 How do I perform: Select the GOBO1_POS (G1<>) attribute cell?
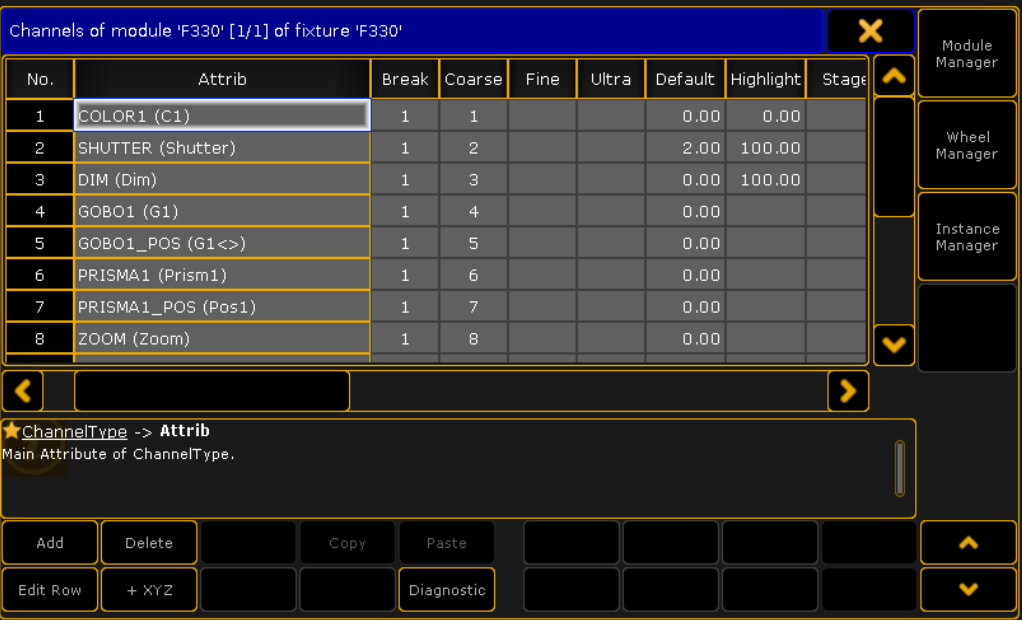pyautogui.click(x=222, y=243)
